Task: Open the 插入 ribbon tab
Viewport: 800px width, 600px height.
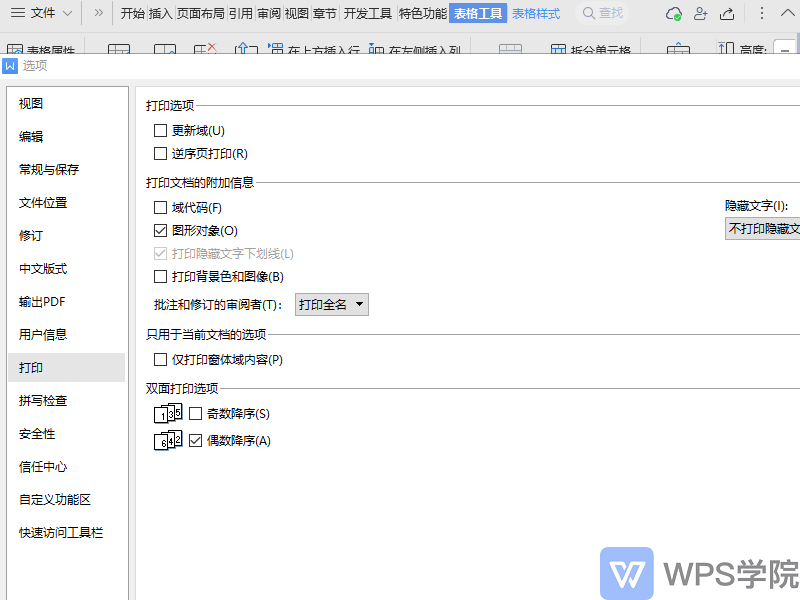Action: click(160, 13)
